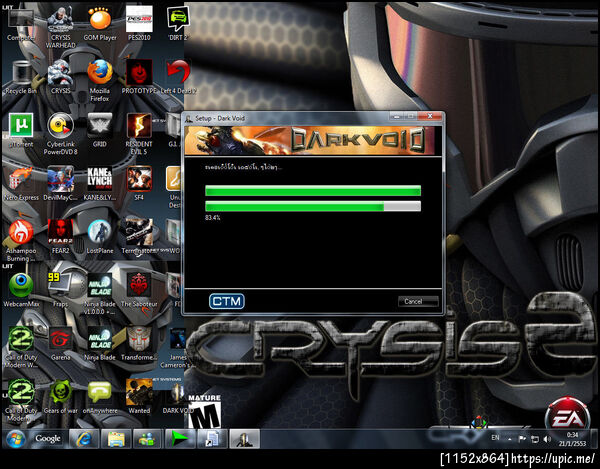Open the Recycle Bin
Screen dimensions: 600x469
tap(21, 77)
